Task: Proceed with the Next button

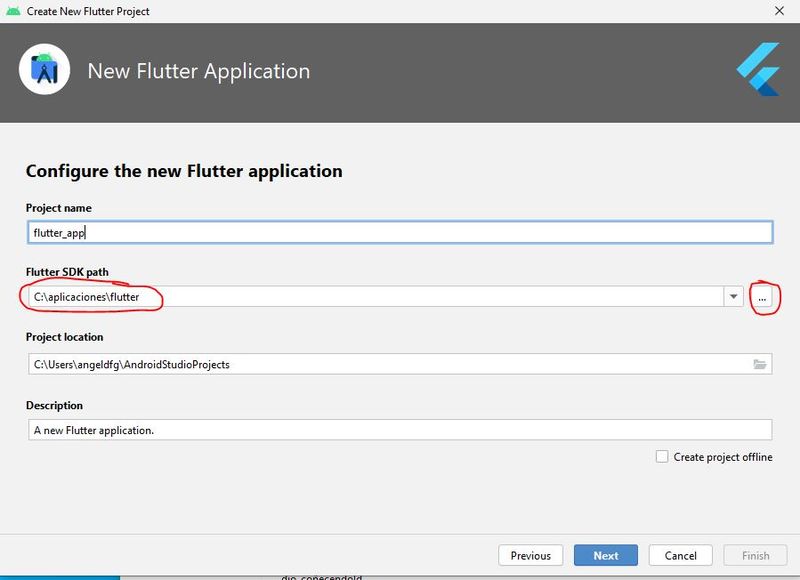Action: coord(606,555)
